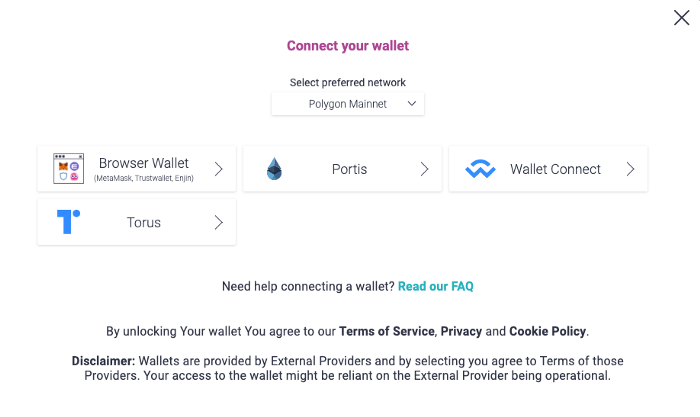Select the Torus wallet label
The height and width of the screenshot is (417, 700).
tap(144, 222)
